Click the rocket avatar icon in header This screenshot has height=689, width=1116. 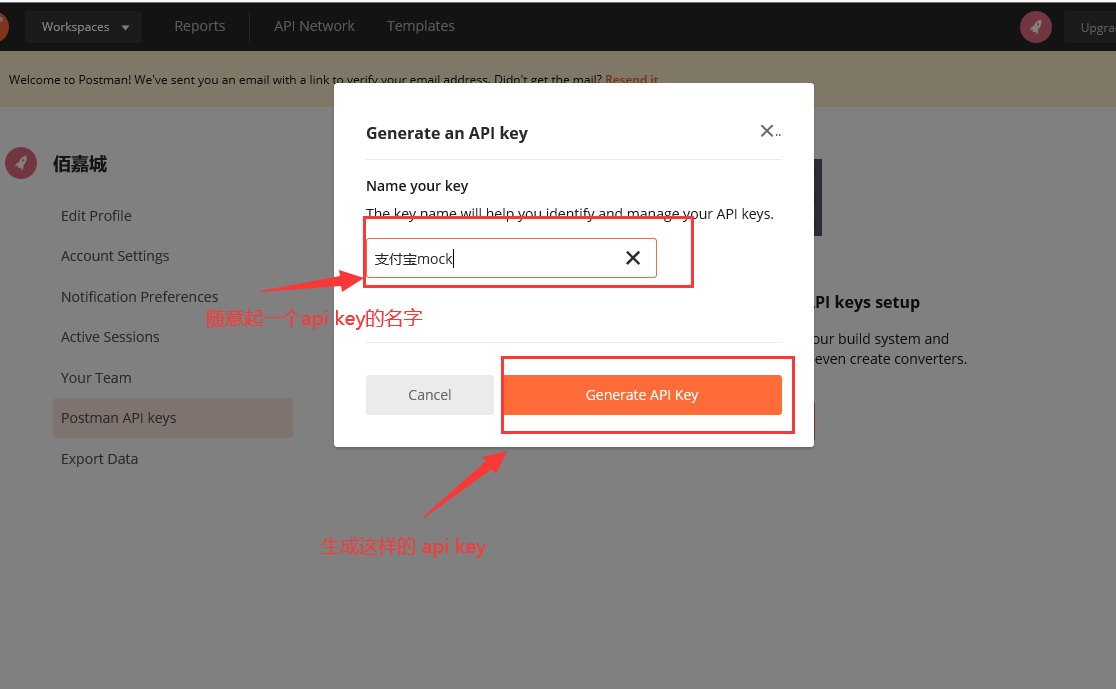point(1036,27)
